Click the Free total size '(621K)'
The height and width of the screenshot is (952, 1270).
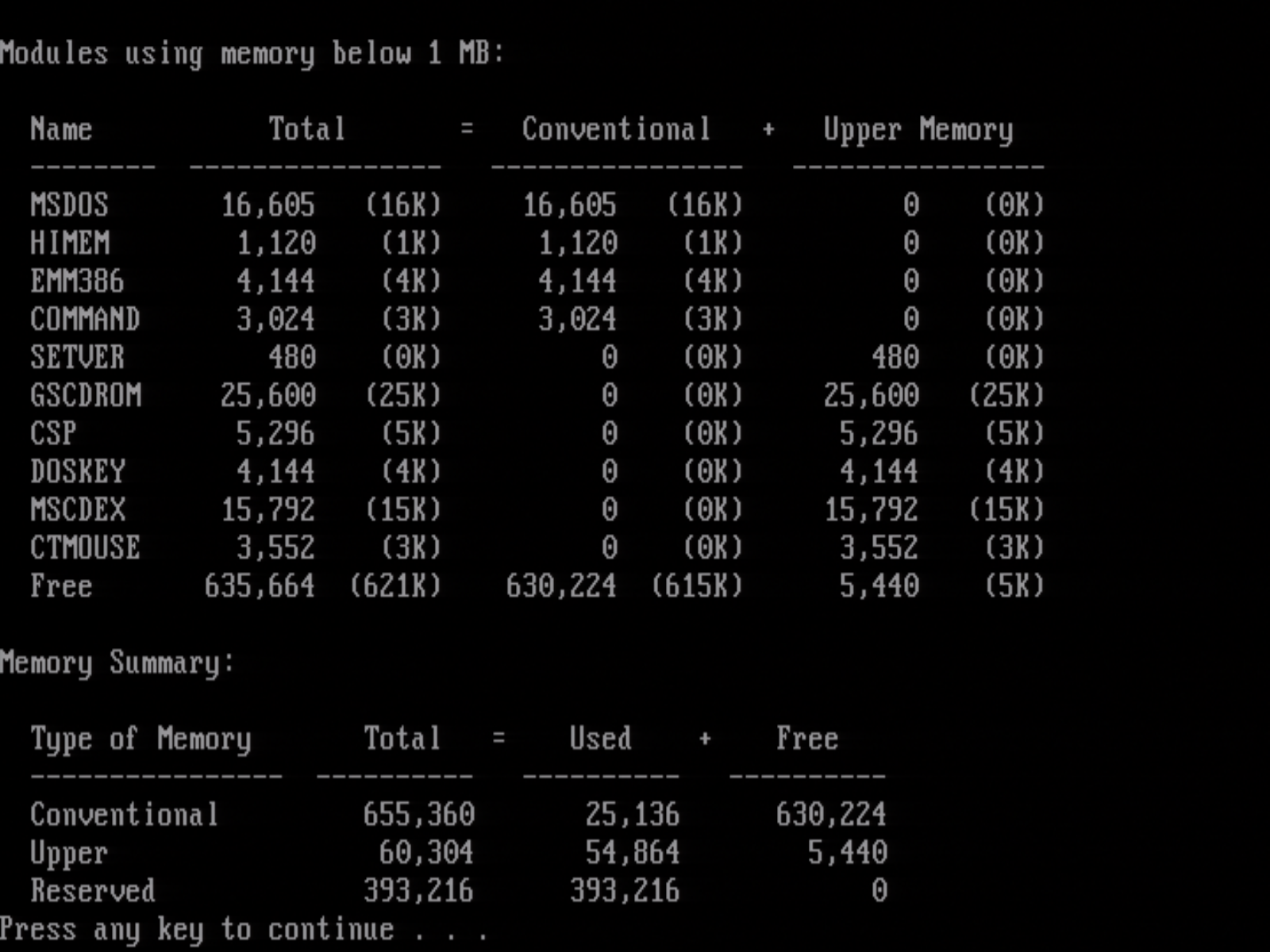(x=395, y=585)
